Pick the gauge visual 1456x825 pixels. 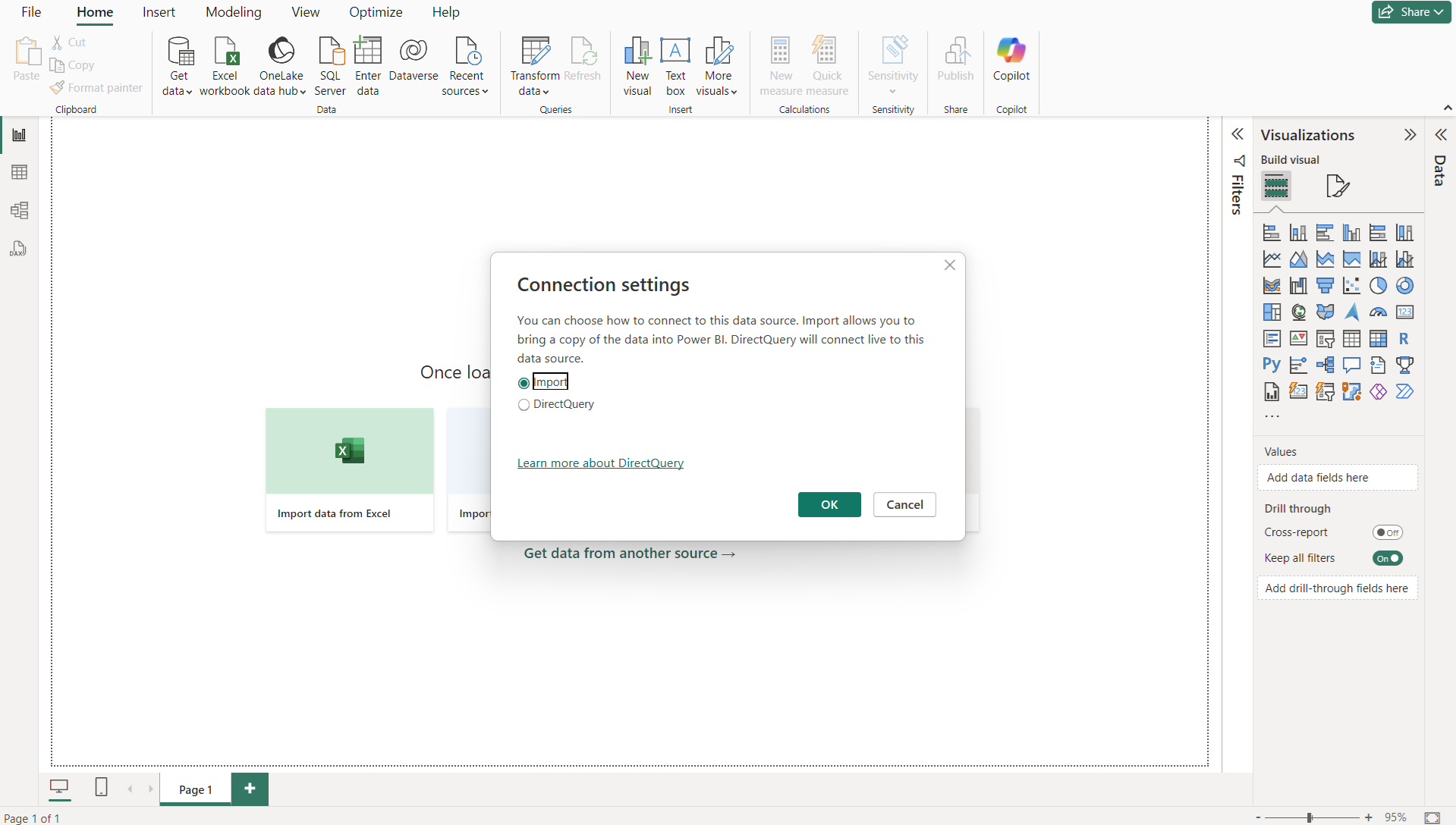[x=1378, y=312]
